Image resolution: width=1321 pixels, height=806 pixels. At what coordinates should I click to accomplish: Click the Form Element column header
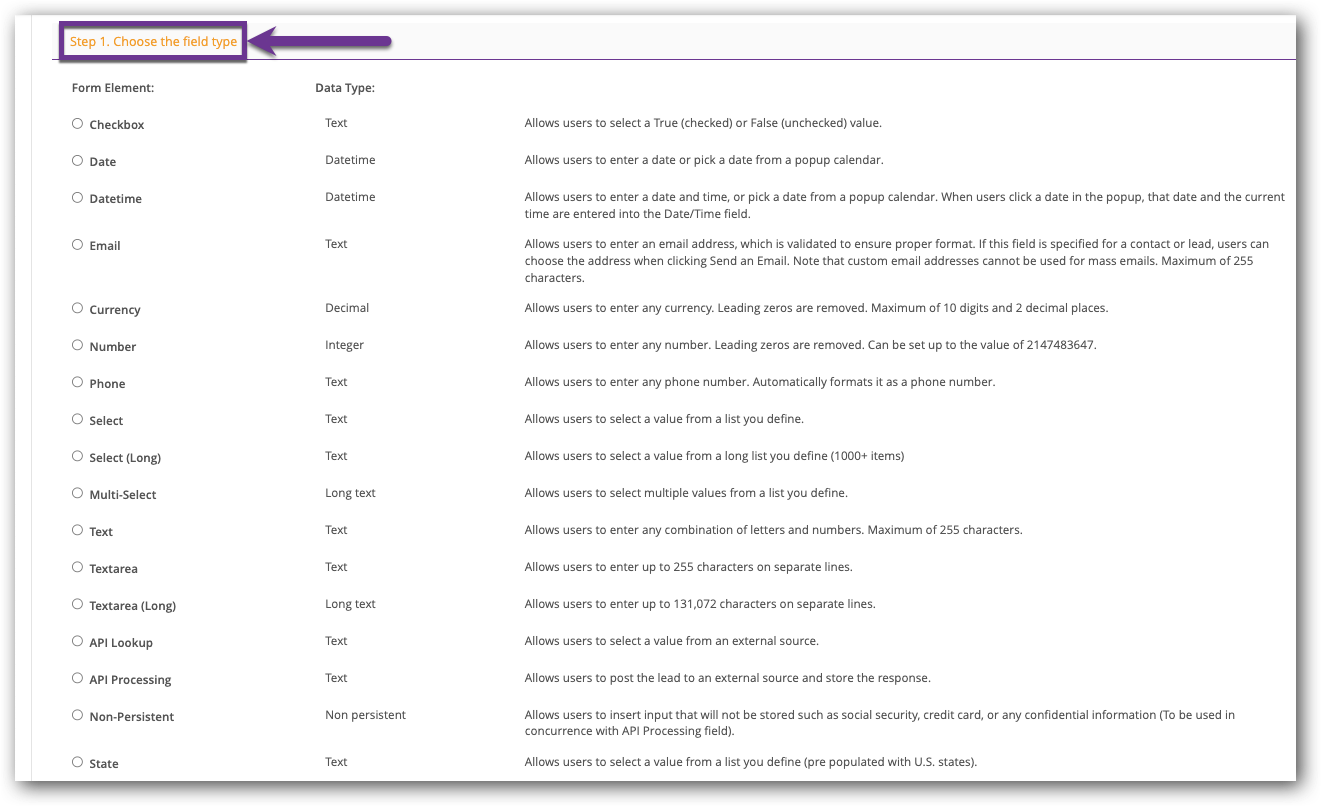[x=113, y=88]
